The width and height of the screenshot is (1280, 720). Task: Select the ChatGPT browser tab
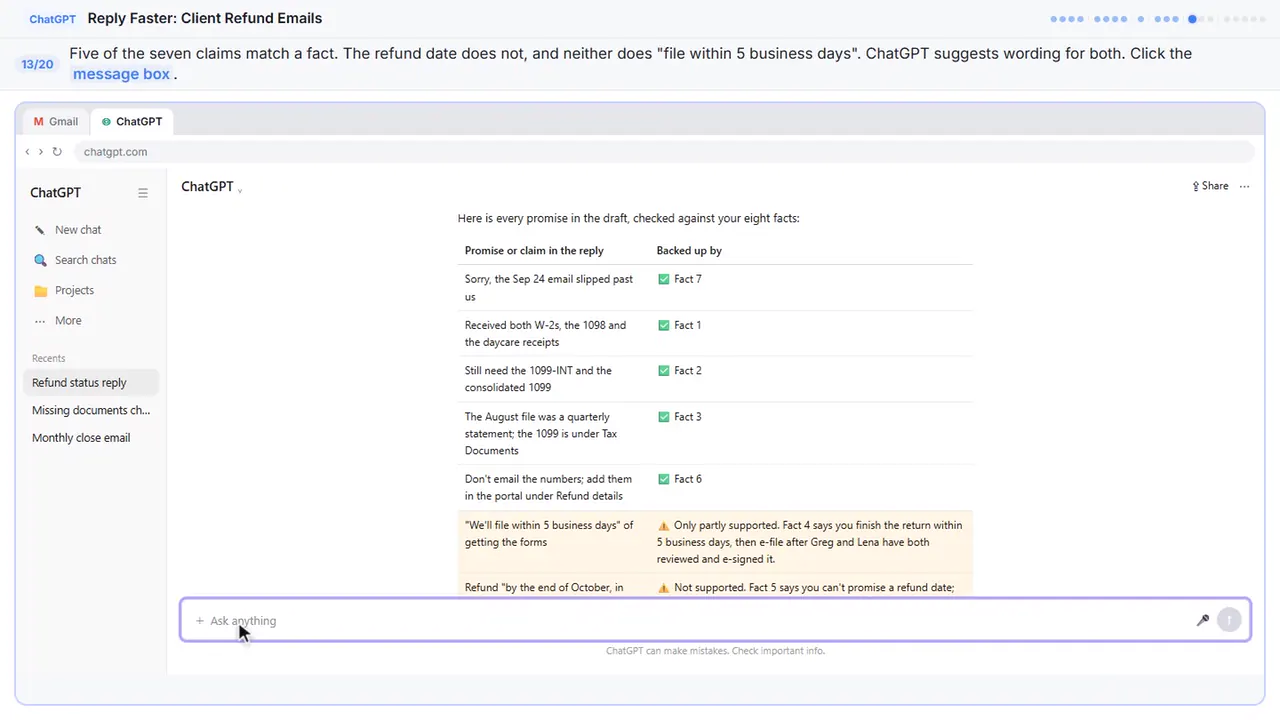pyautogui.click(x=132, y=121)
